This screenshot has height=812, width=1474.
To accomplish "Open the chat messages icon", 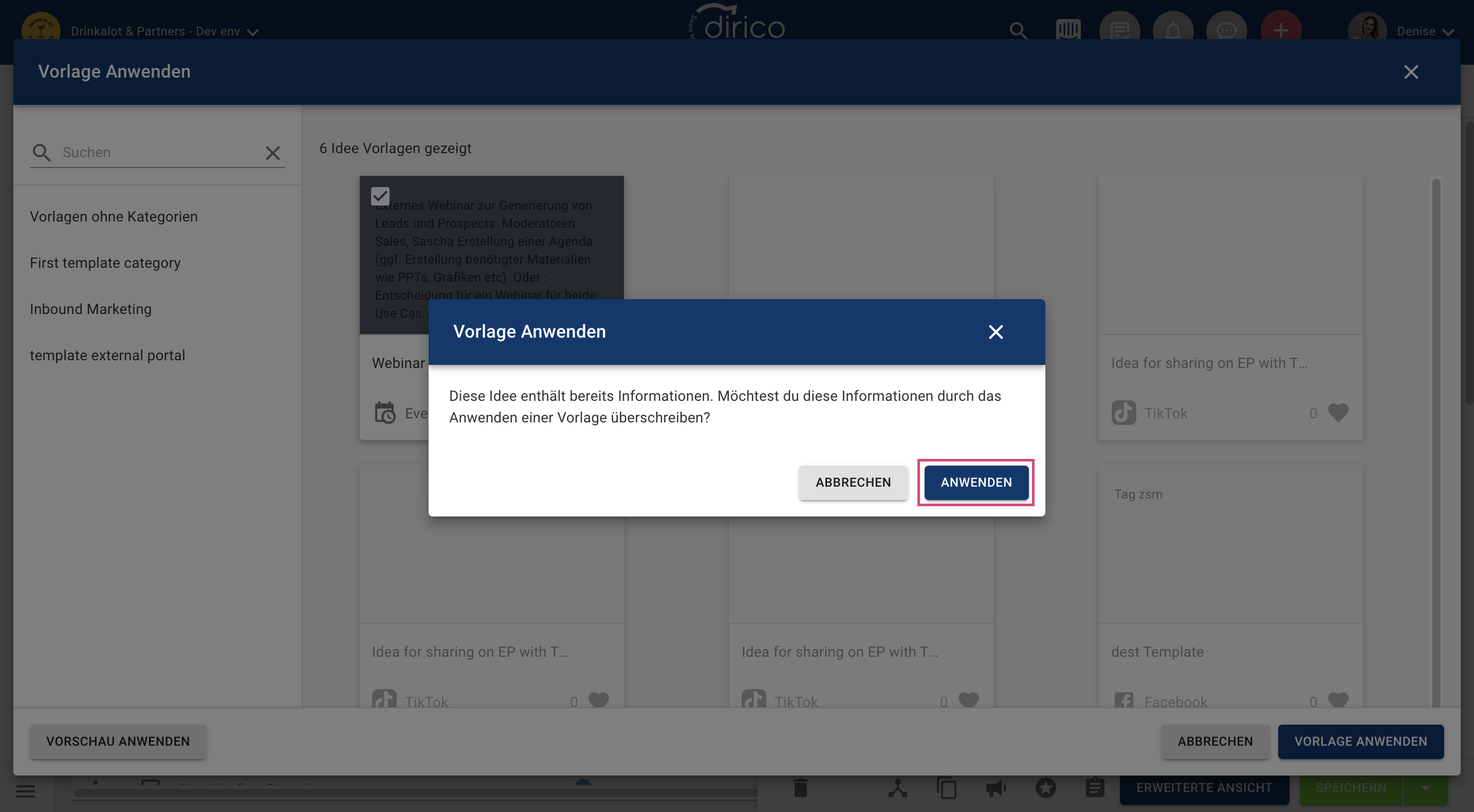I will point(1226,31).
